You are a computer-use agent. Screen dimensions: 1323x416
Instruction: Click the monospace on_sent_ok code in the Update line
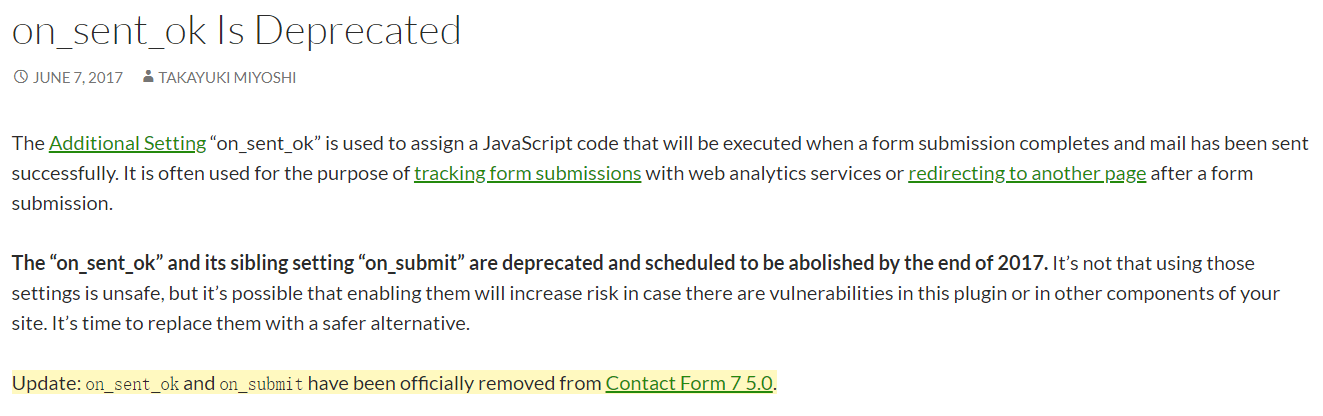click(x=132, y=384)
